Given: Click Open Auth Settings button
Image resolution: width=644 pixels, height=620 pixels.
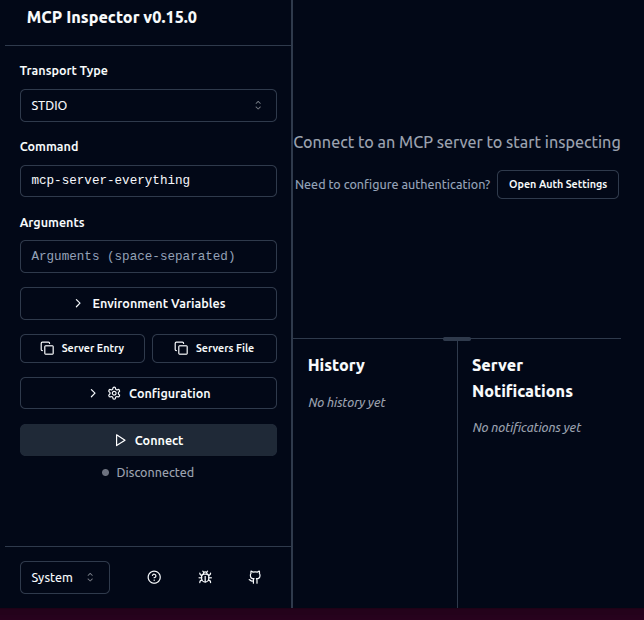Looking at the screenshot, I should coord(557,184).
